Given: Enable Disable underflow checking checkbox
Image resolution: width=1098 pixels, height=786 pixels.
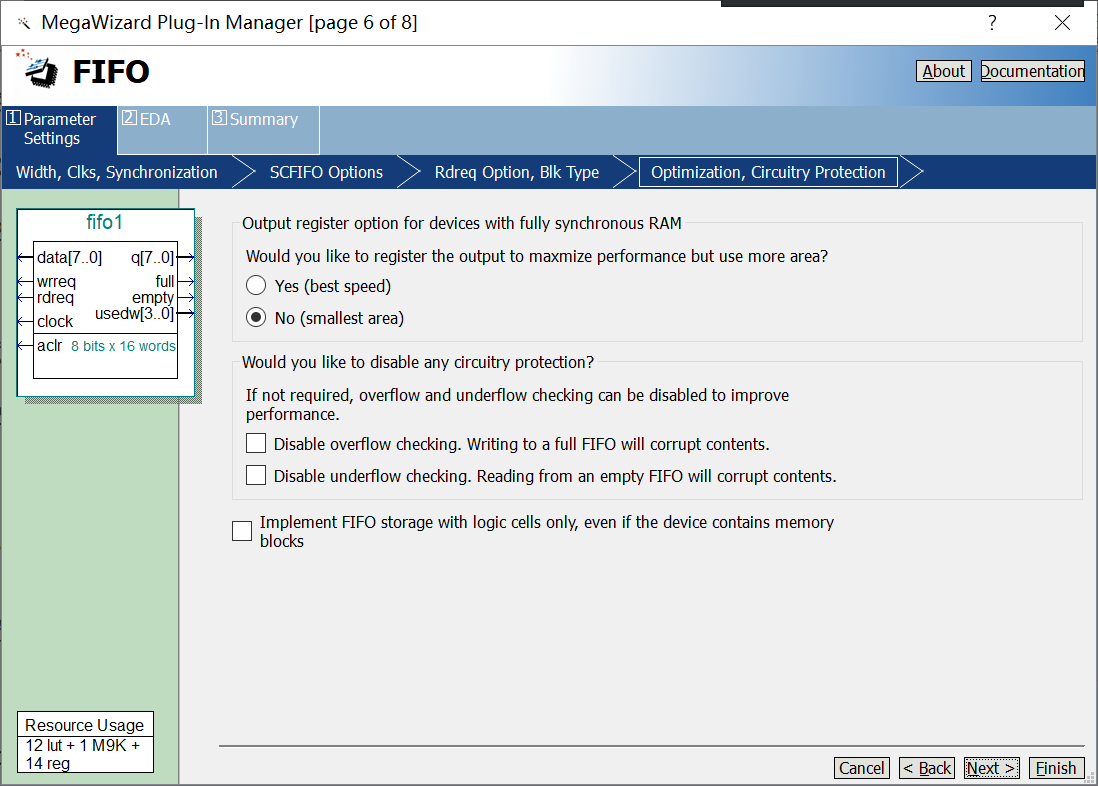Looking at the screenshot, I should pos(256,476).
